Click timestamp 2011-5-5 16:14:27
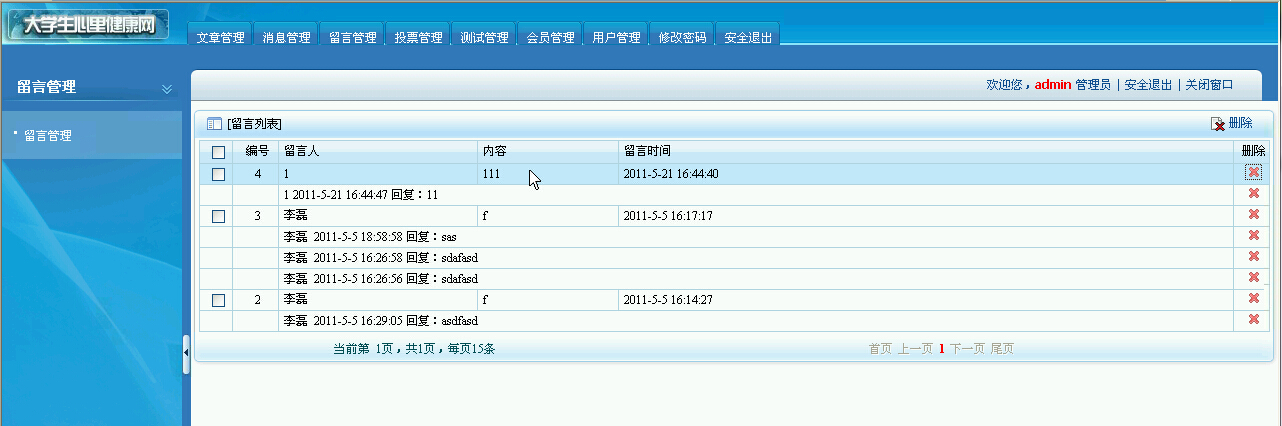 click(x=667, y=300)
